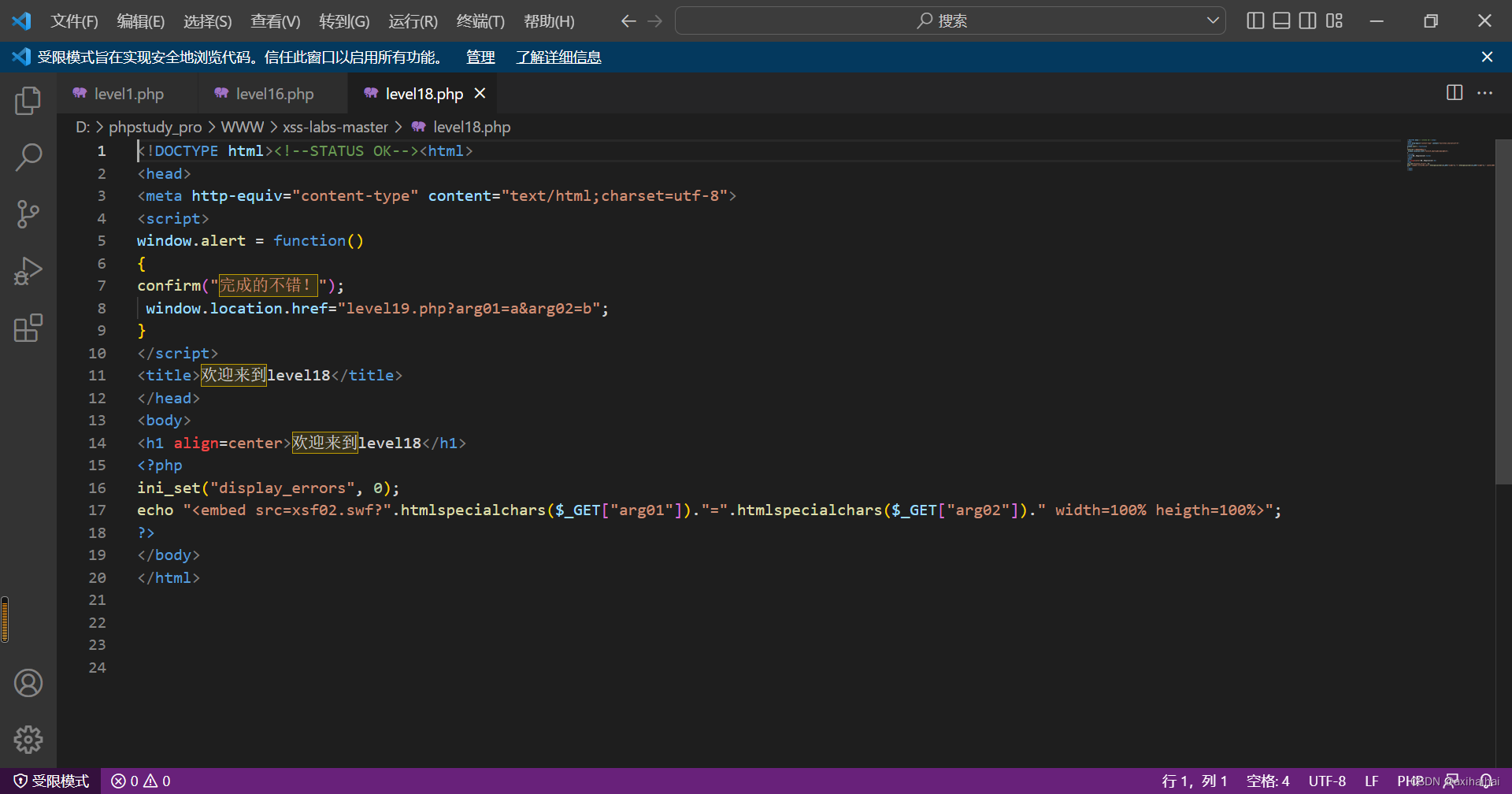Viewport: 1512px width, 794px height.
Task: Click xss-labs-master in breadcrumb path
Action: (x=335, y=127)
